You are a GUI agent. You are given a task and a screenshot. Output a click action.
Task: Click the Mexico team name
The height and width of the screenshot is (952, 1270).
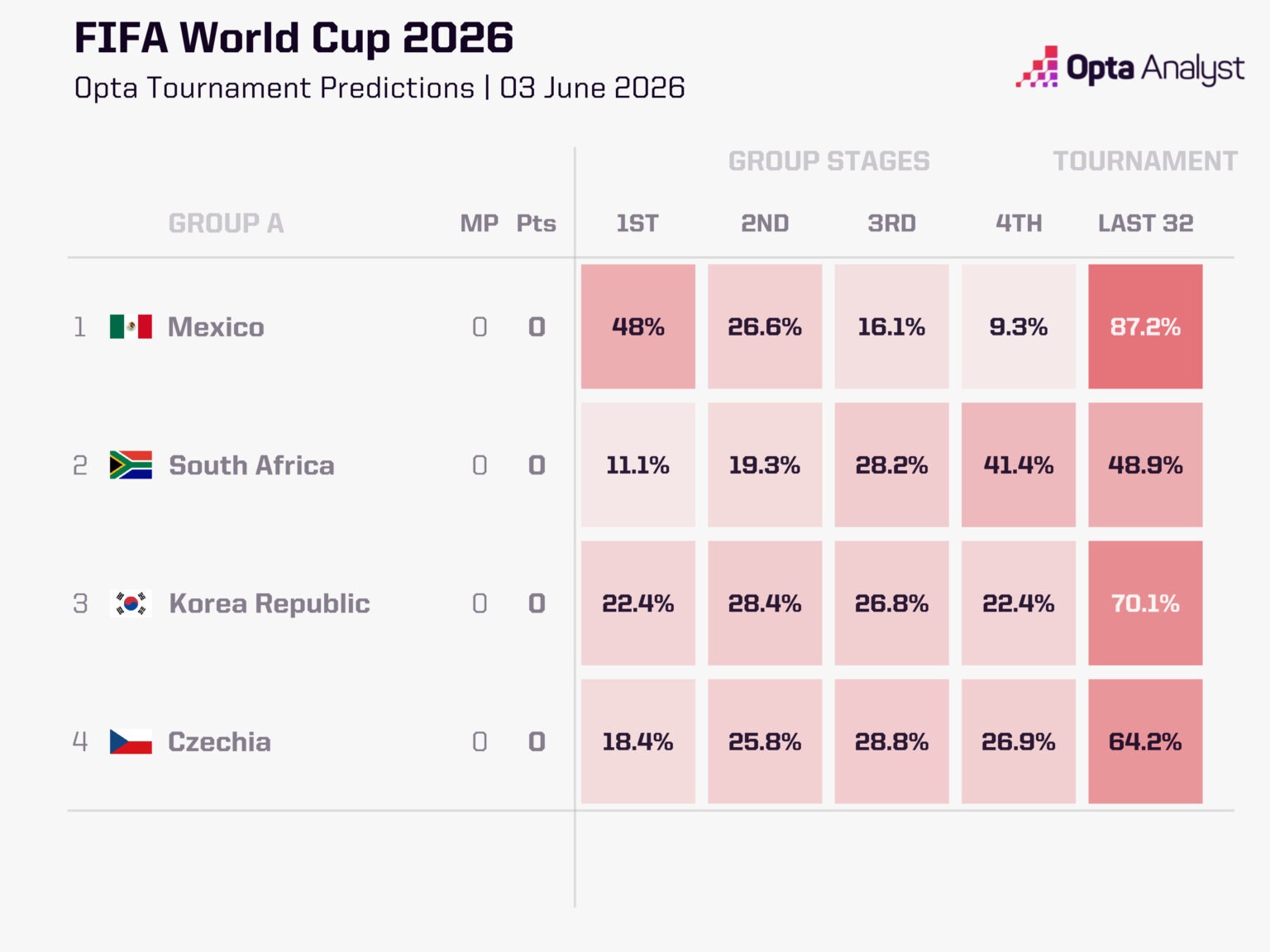(x=216, y=327)
